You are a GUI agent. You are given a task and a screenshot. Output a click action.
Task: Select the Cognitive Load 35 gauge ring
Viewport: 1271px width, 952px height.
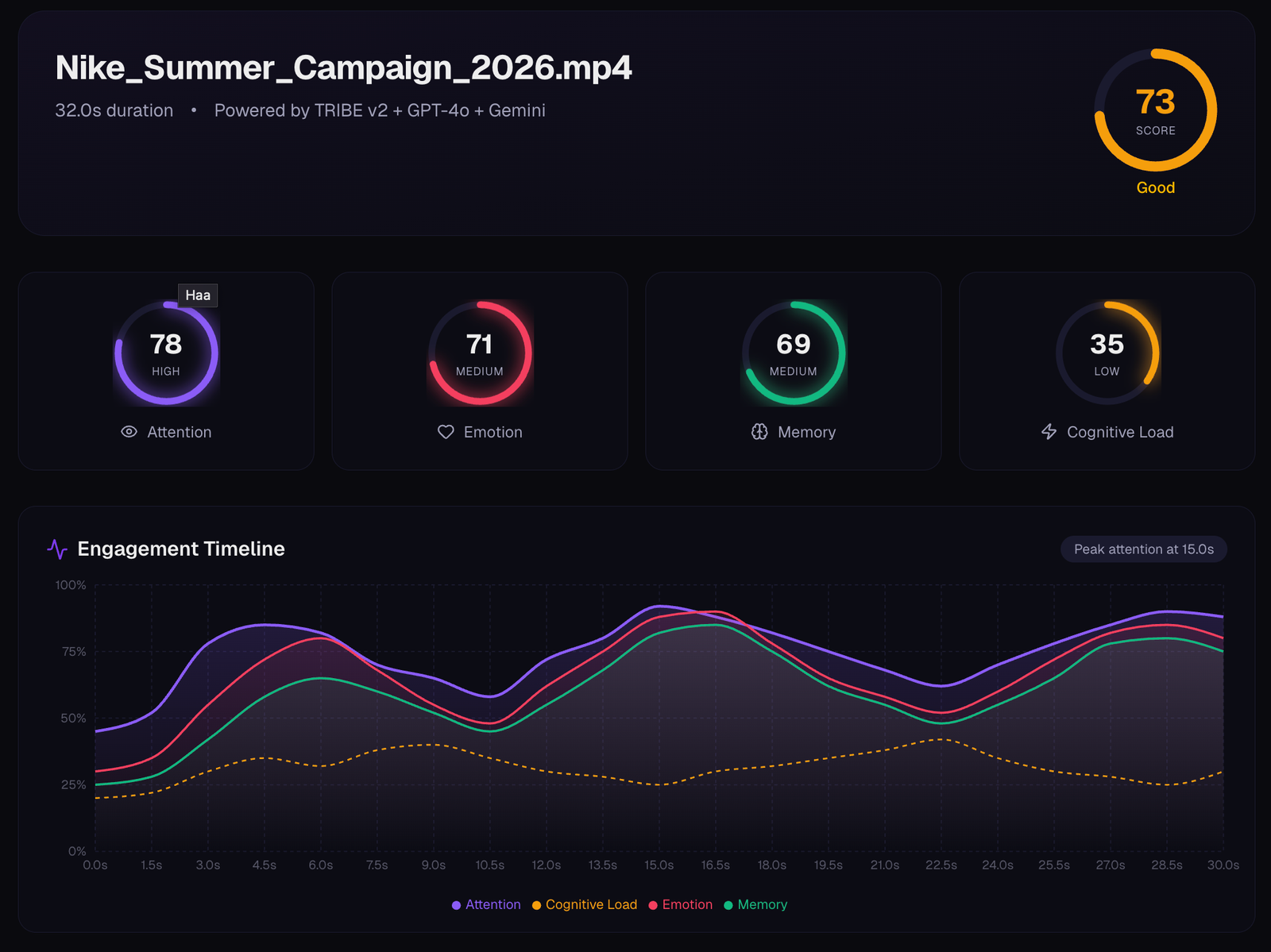[1107, 353]
